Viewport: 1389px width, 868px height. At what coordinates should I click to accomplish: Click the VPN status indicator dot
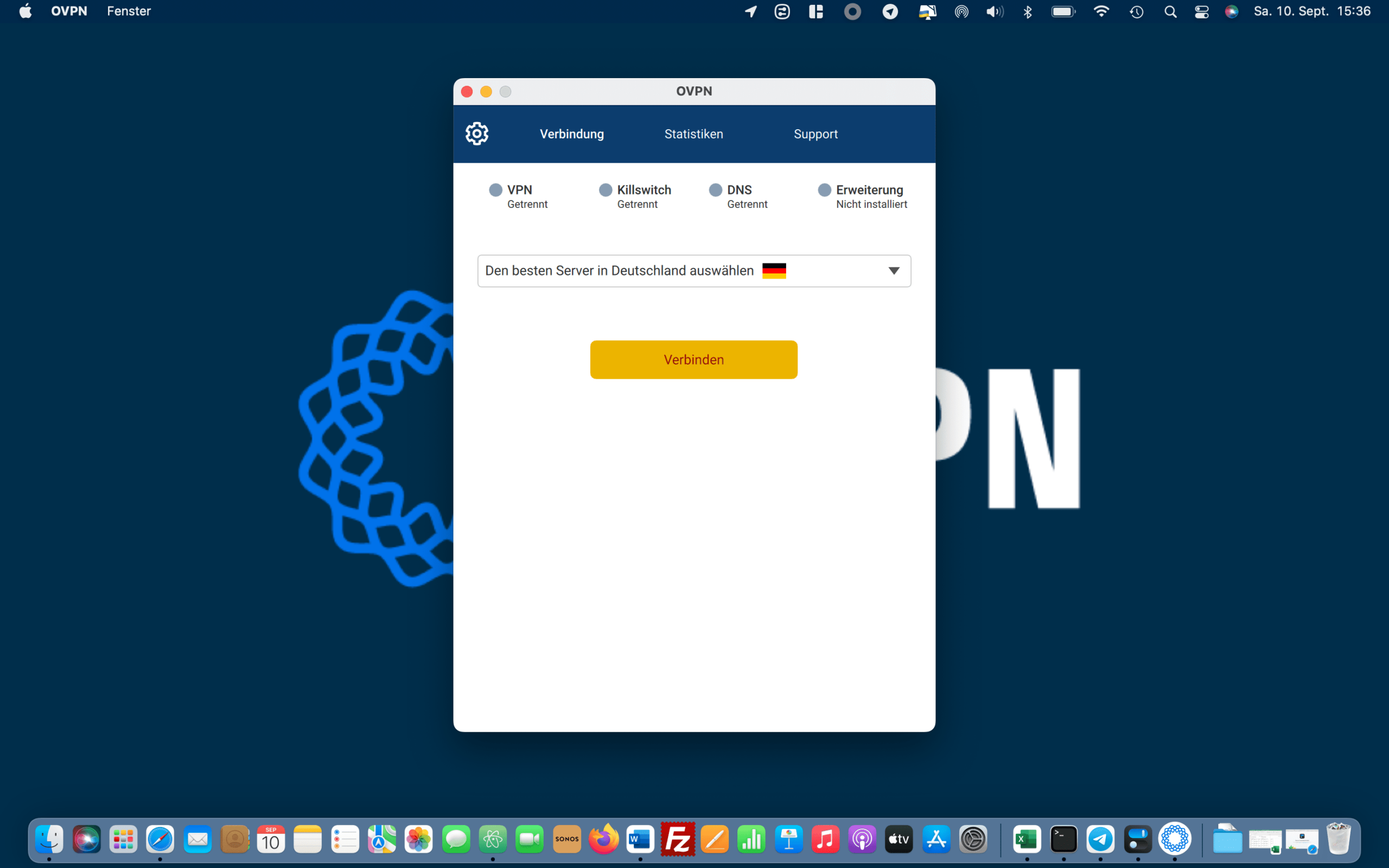pyautogui.click(x=495, y=190)
